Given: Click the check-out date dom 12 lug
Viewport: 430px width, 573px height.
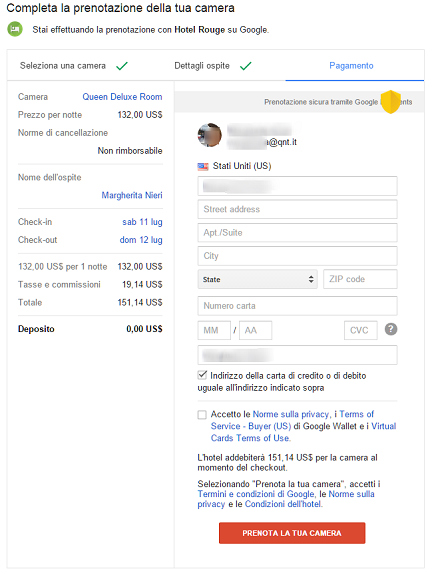Looking at the screenshot, I should tap(141, 240).
